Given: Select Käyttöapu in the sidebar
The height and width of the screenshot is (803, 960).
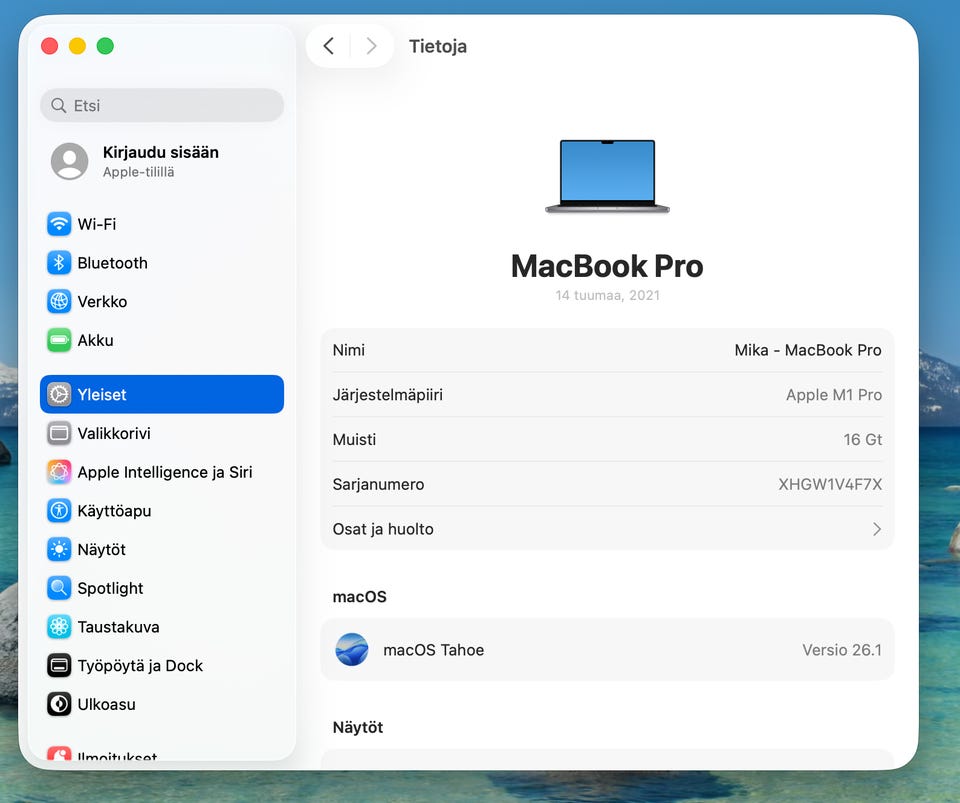Looking at the screenshot, I should [x=162, y=510].
